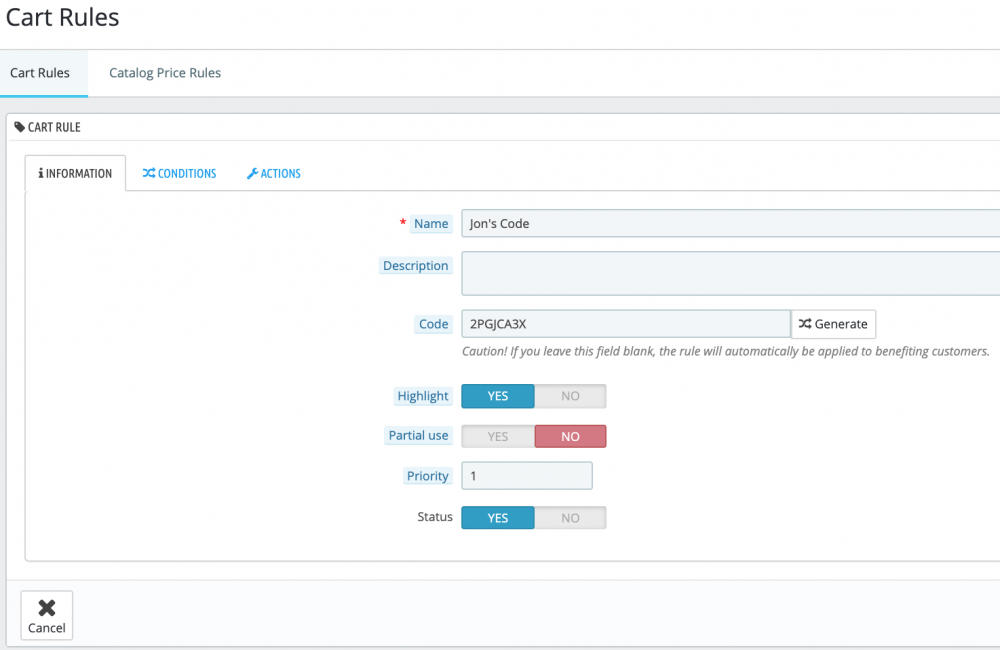This screenshot has height=650, width=1000.
Task: Select the Information tab
Action: (x=75, y=173)
